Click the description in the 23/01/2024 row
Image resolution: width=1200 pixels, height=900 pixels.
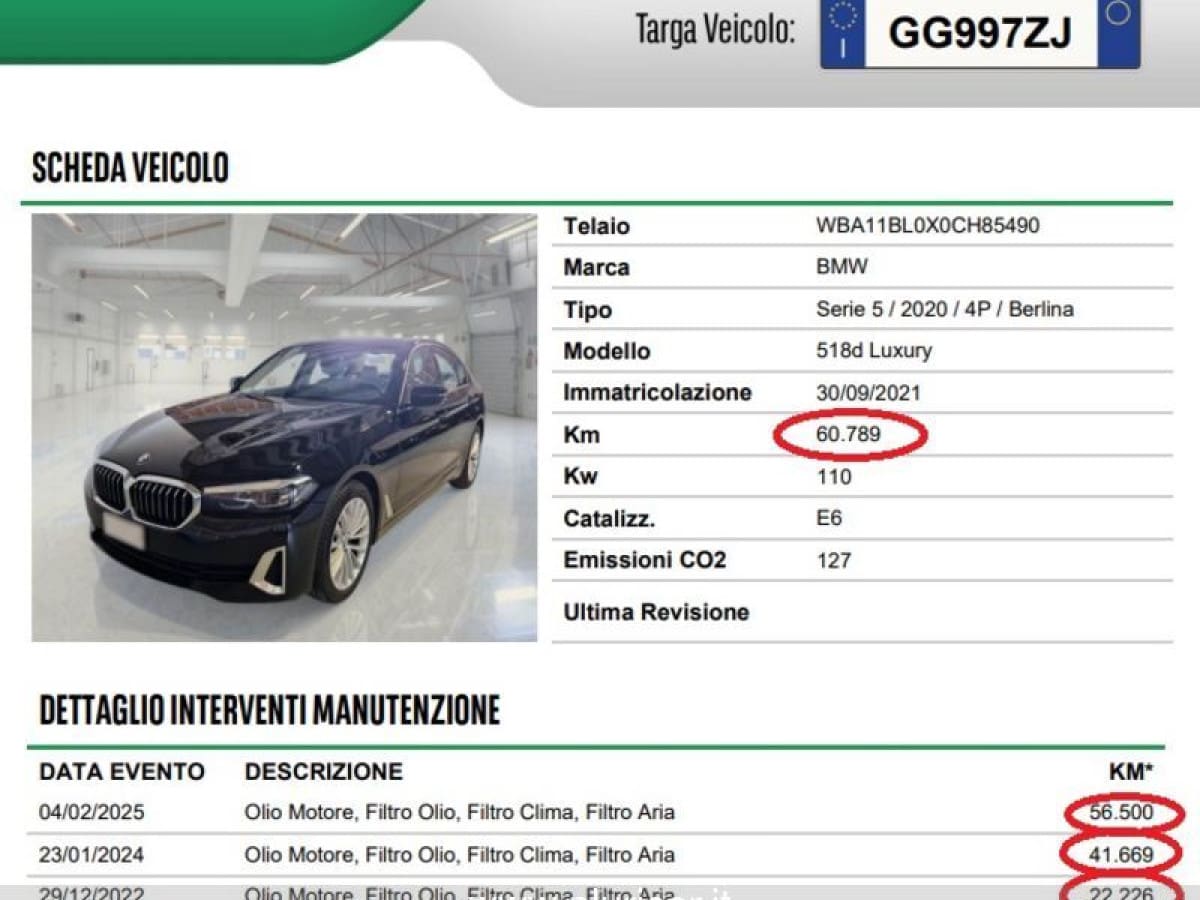[460, 855]
